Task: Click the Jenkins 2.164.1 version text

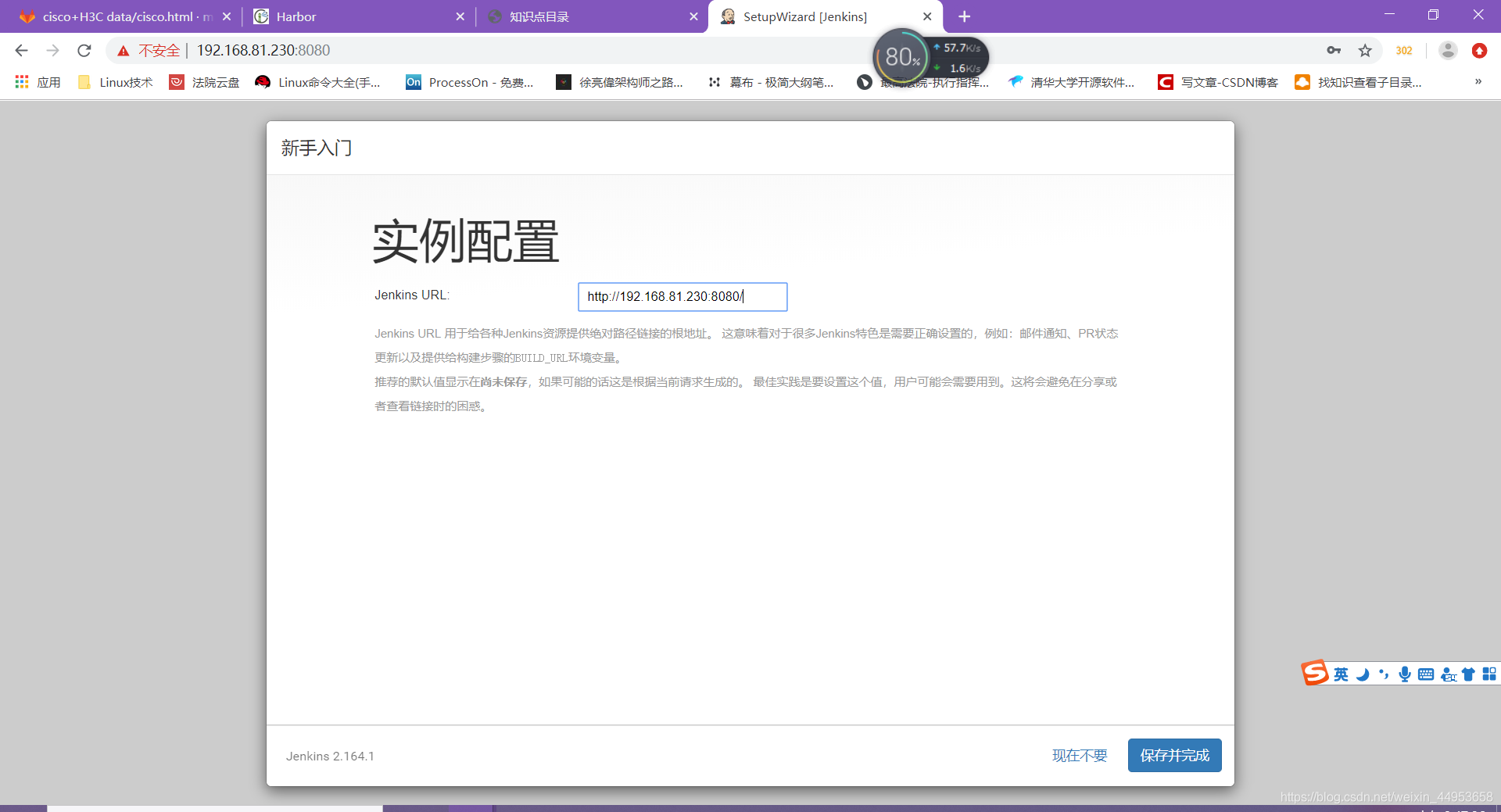Action: [x=330, y=757]
